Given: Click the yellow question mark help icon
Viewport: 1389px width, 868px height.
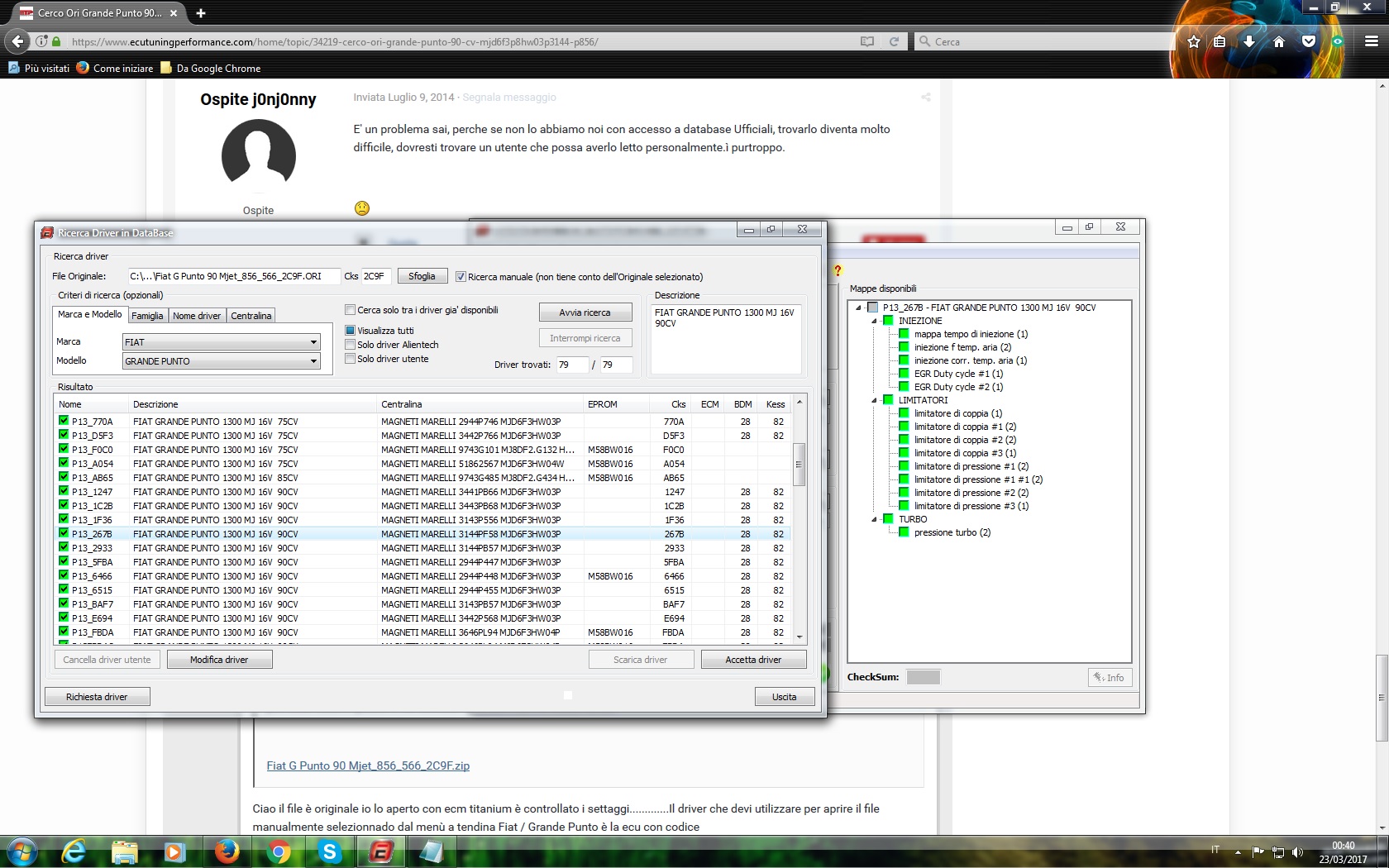Looking at the screenshot, I should 838,270.
